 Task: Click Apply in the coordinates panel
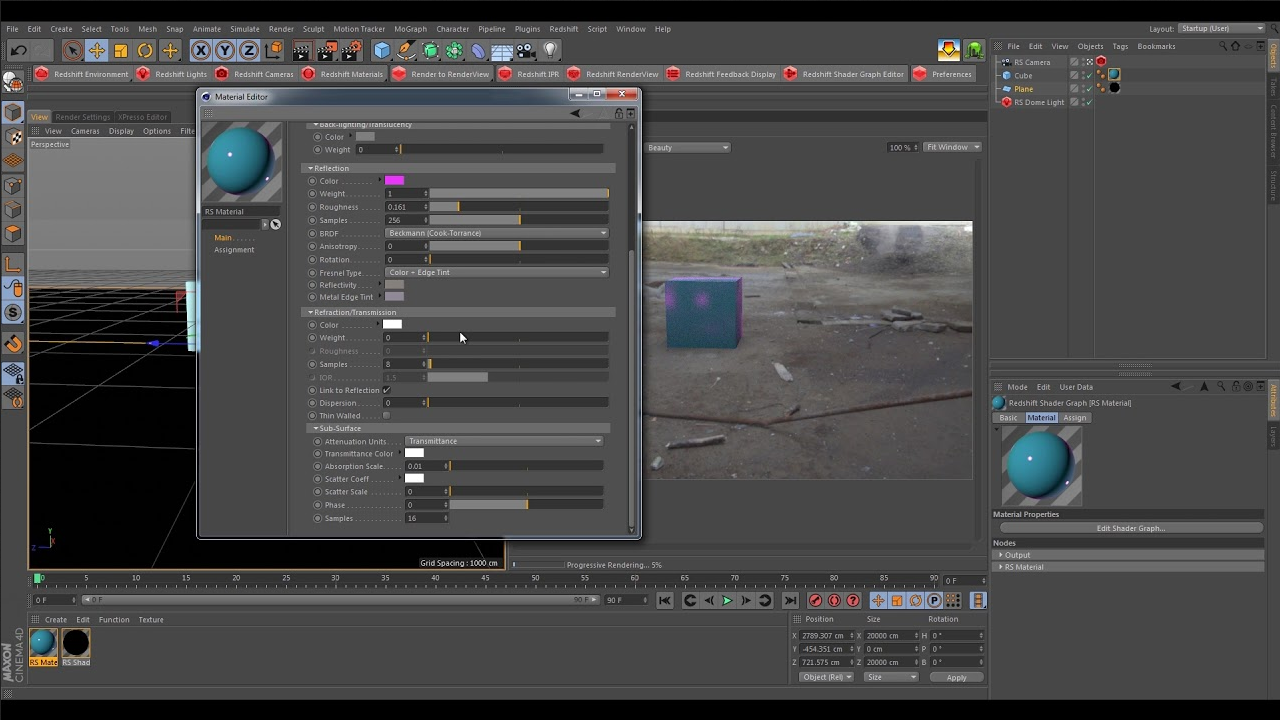[x=956, y=677]
